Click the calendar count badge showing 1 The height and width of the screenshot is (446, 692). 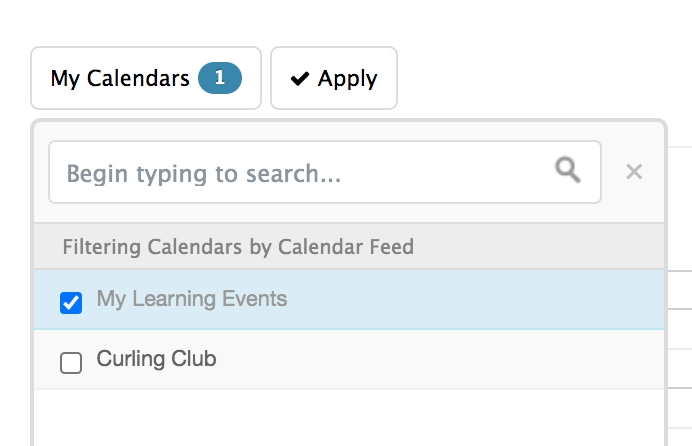220,78
